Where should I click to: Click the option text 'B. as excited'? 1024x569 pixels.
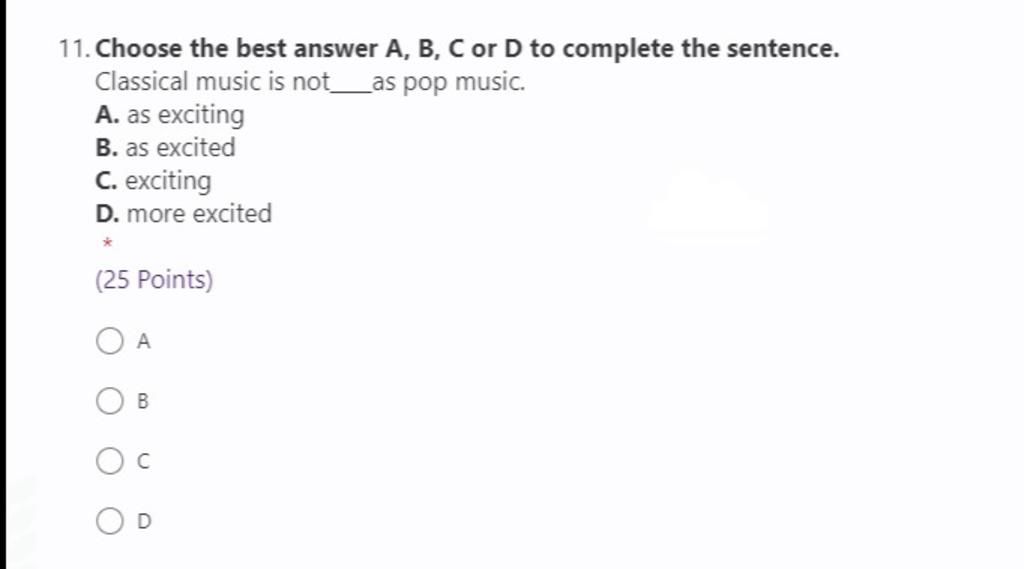165,148
